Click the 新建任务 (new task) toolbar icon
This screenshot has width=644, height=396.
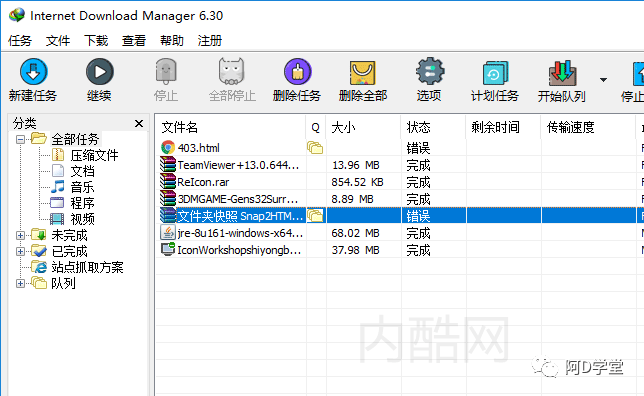tap(33, 71)
